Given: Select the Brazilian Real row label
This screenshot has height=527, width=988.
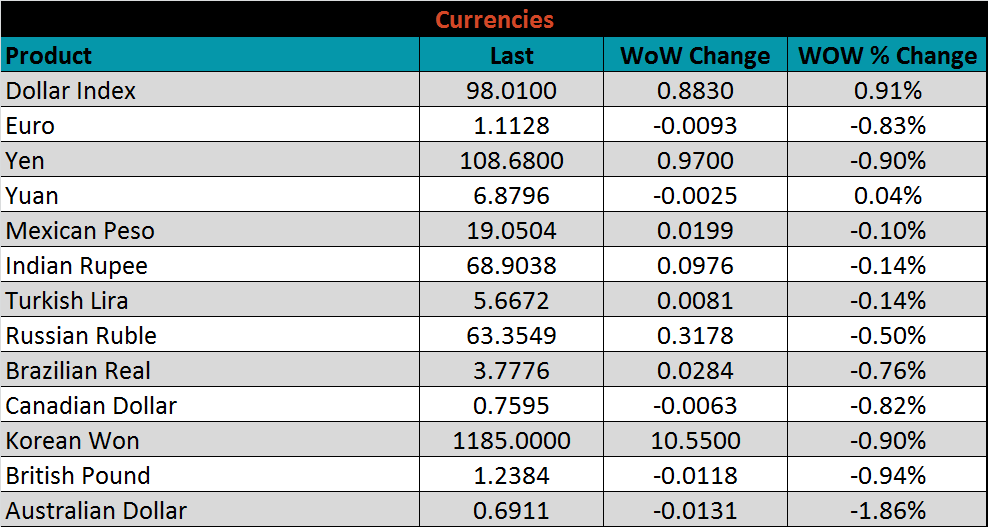Looking at the screenshot, I should [78, 371].
